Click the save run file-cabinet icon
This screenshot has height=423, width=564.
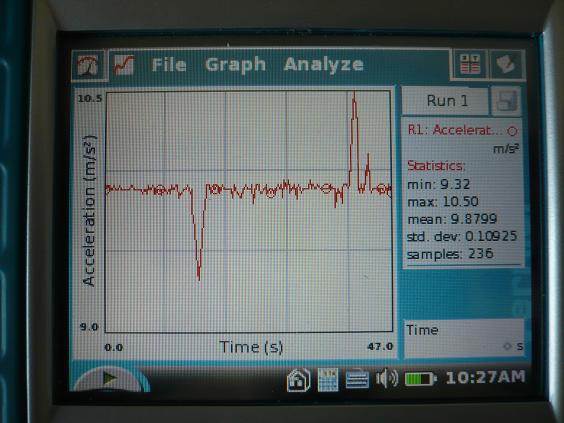coord(507,101)
